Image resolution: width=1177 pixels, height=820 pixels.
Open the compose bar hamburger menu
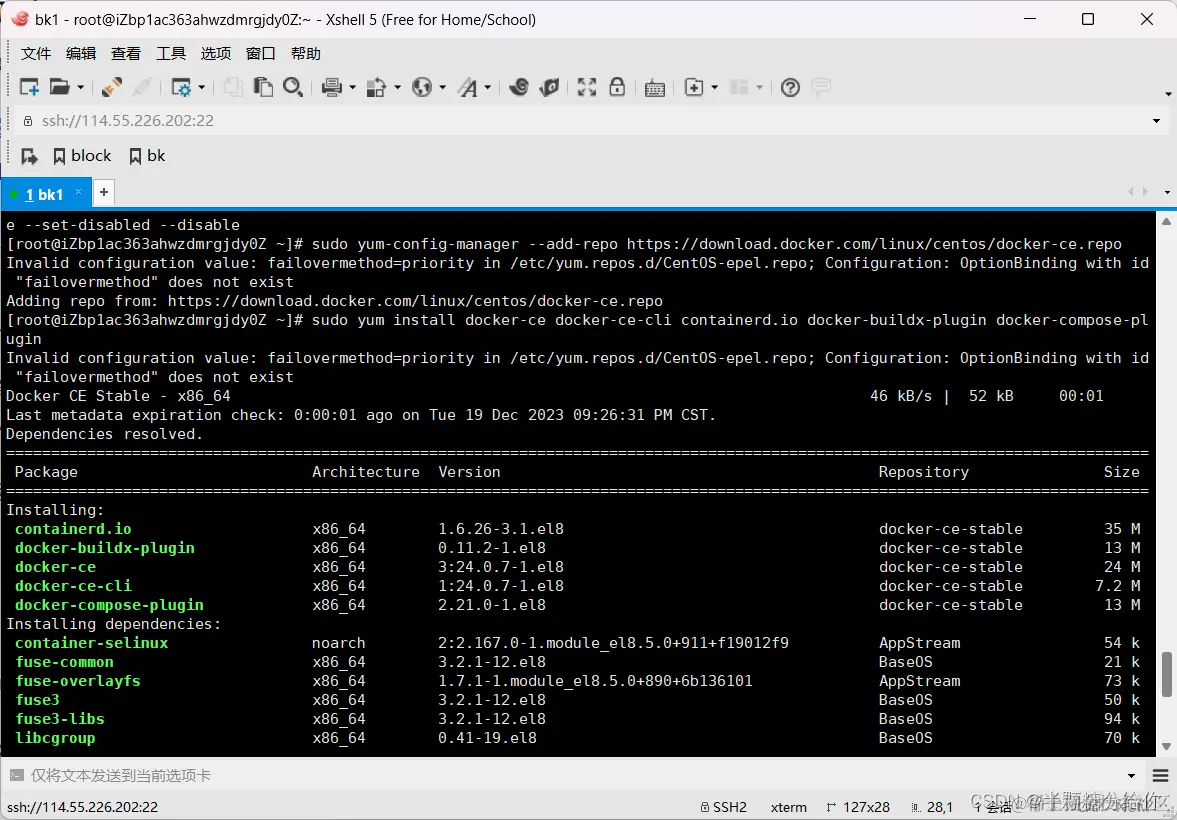click(1160, 776)
